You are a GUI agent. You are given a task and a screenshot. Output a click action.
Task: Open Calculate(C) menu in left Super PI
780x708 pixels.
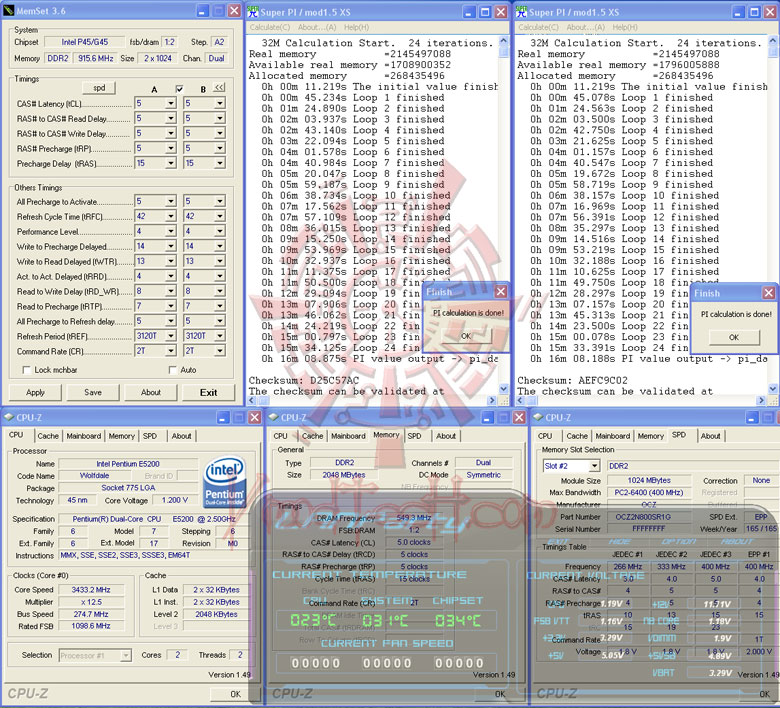[x=270, y=27]
